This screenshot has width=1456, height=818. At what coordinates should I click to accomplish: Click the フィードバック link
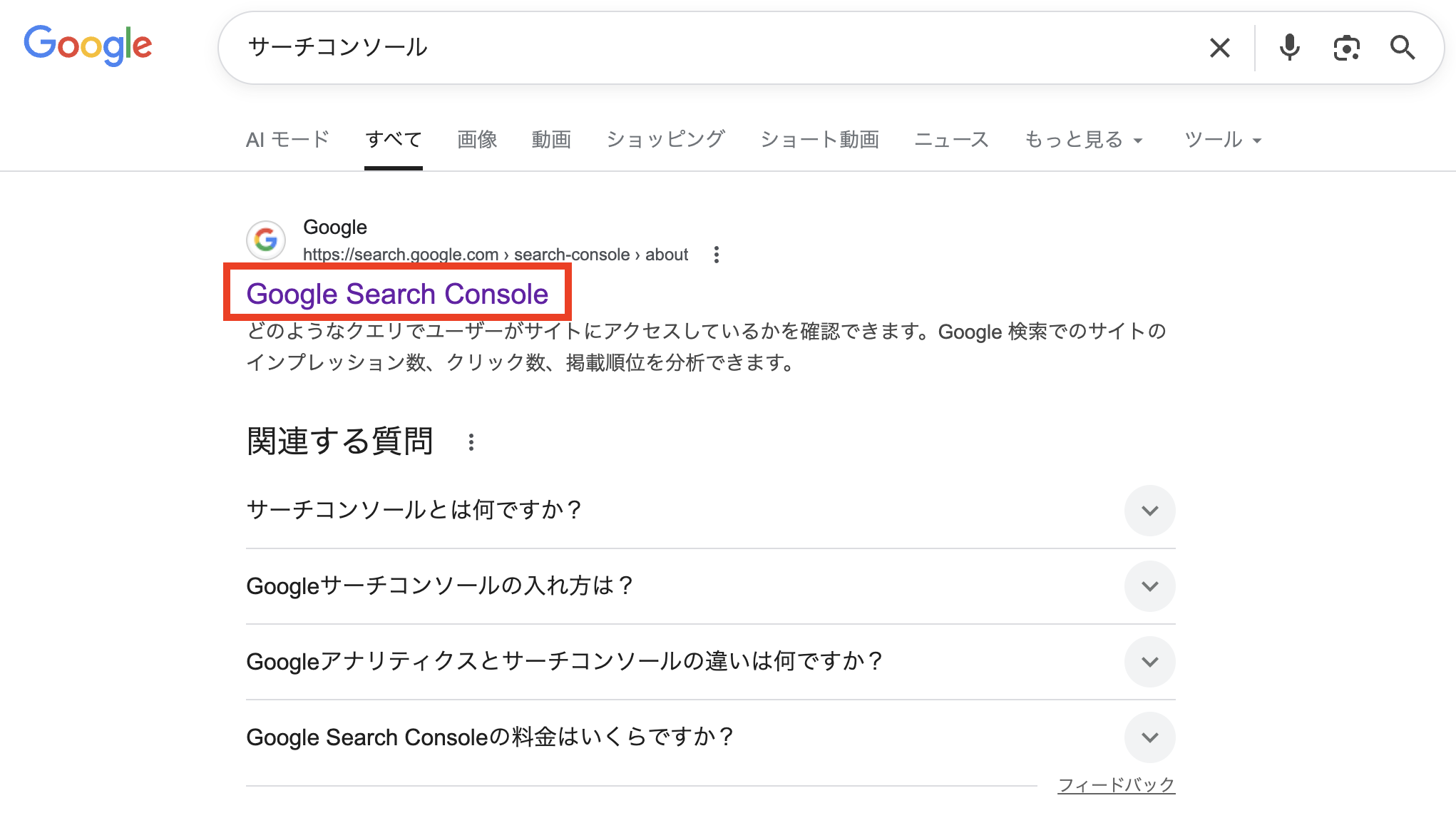pyautogui.click(x=1116, y=785)
